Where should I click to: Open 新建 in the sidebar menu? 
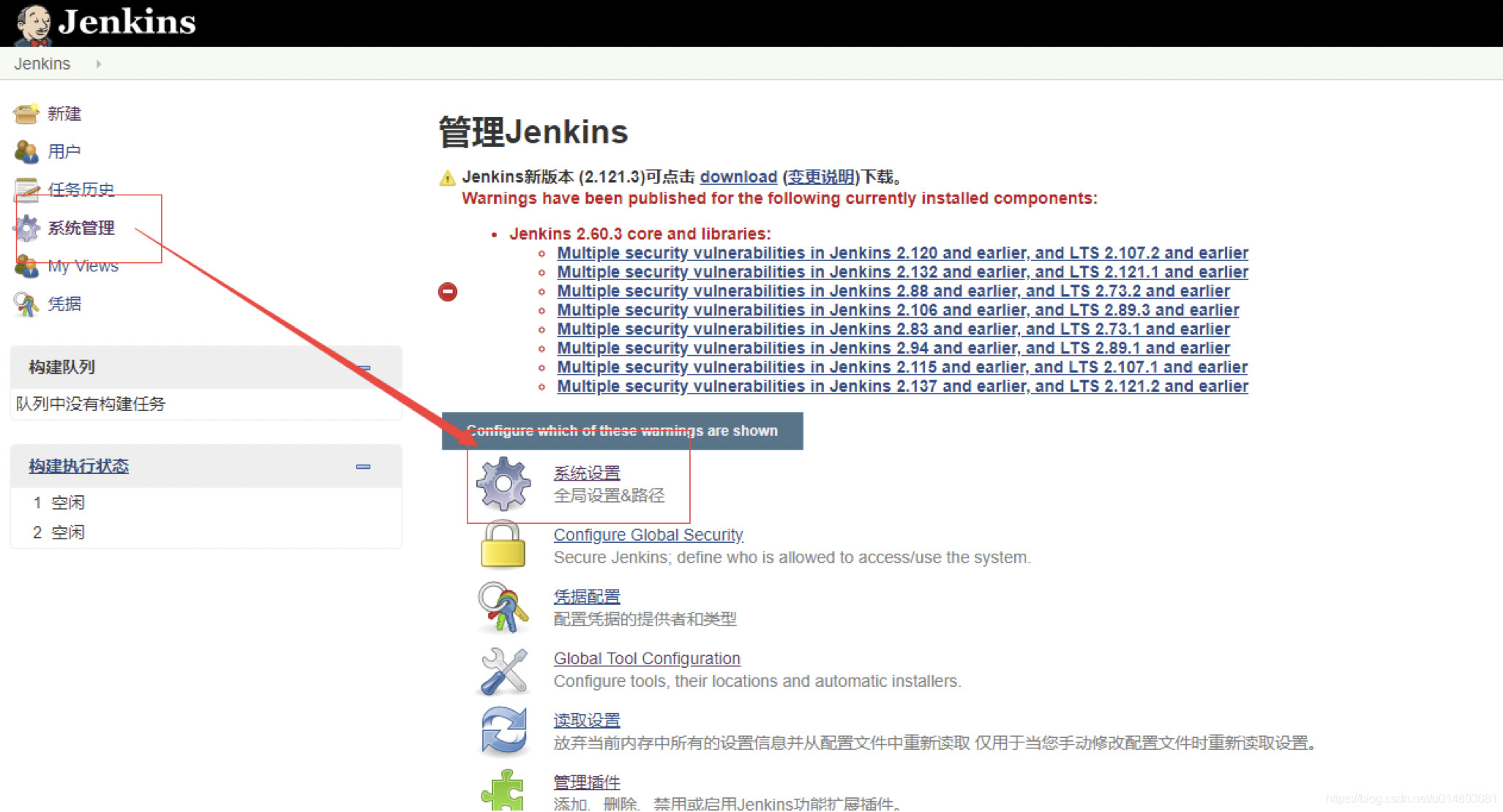64,113
